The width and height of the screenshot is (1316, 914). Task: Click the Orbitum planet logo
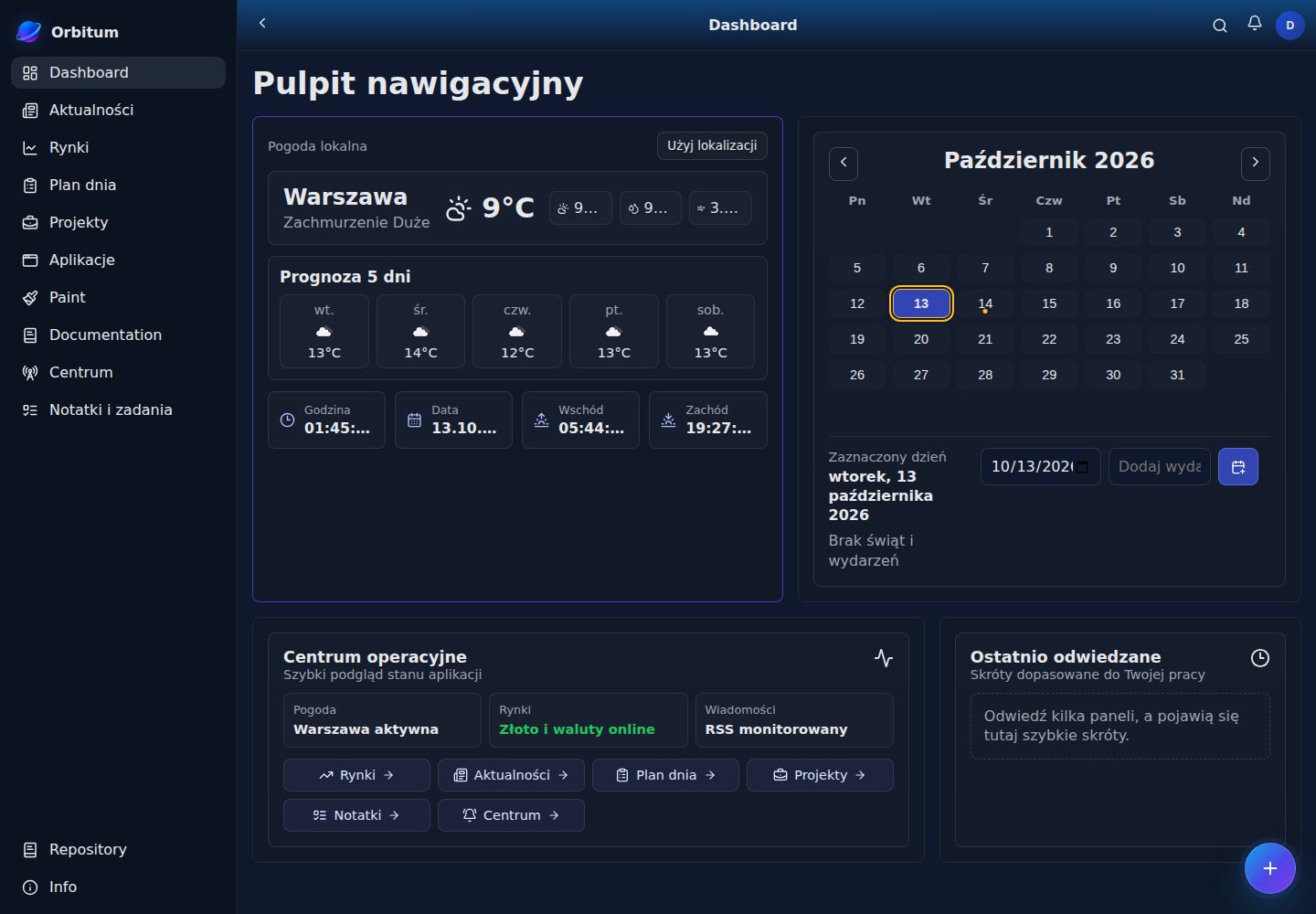pos(29,32)
